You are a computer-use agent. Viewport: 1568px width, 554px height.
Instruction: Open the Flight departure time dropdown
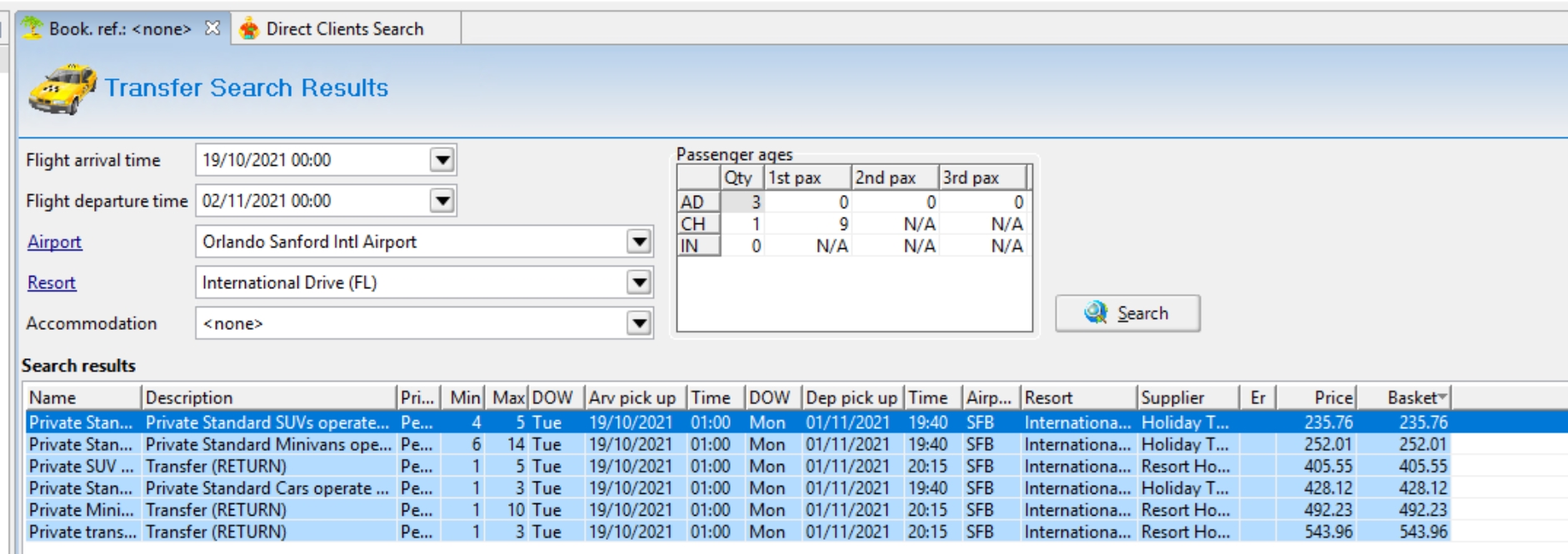442,200
